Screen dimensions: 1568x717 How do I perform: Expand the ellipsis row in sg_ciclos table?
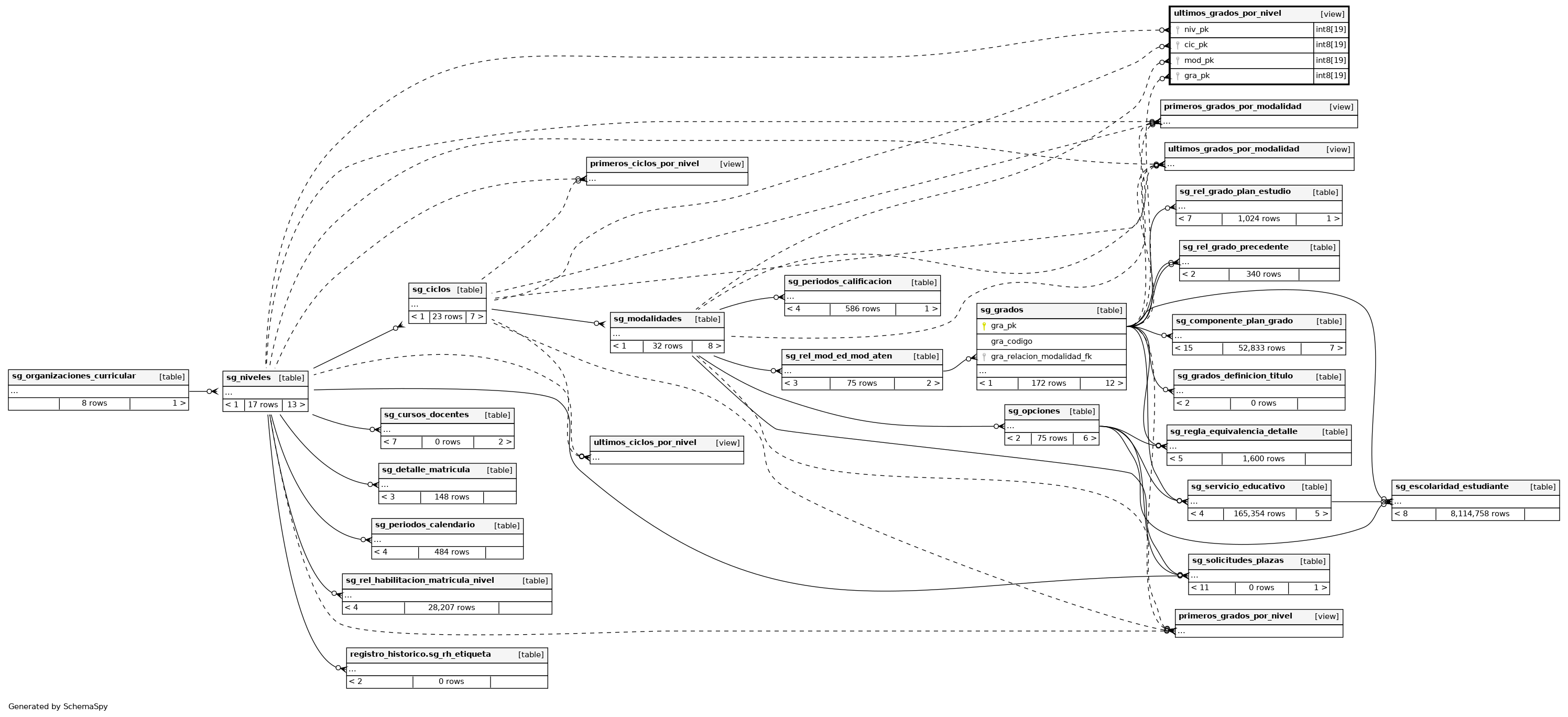point(415,303)
